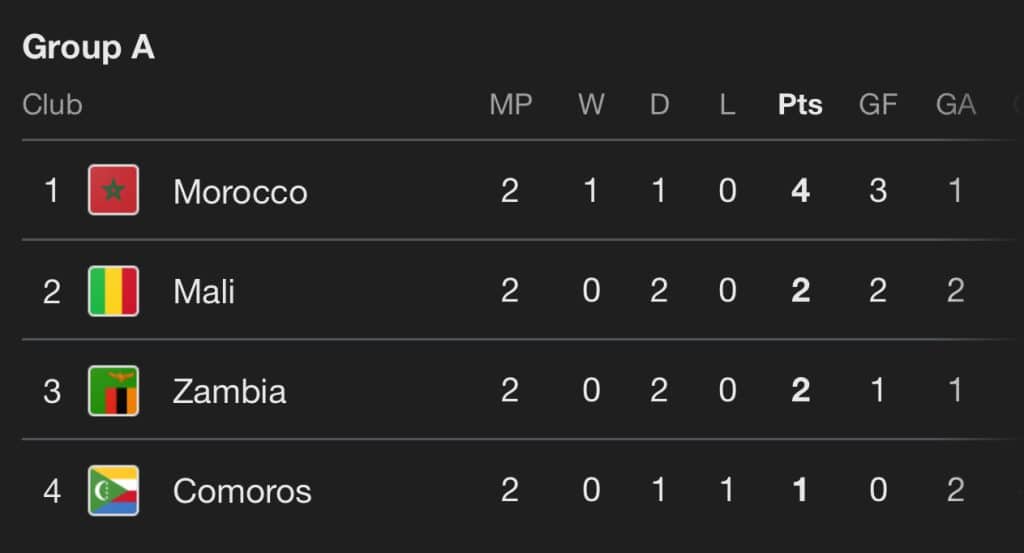1024x553 pixels.
Task: Click the L column header
Action: pos(727,104)
